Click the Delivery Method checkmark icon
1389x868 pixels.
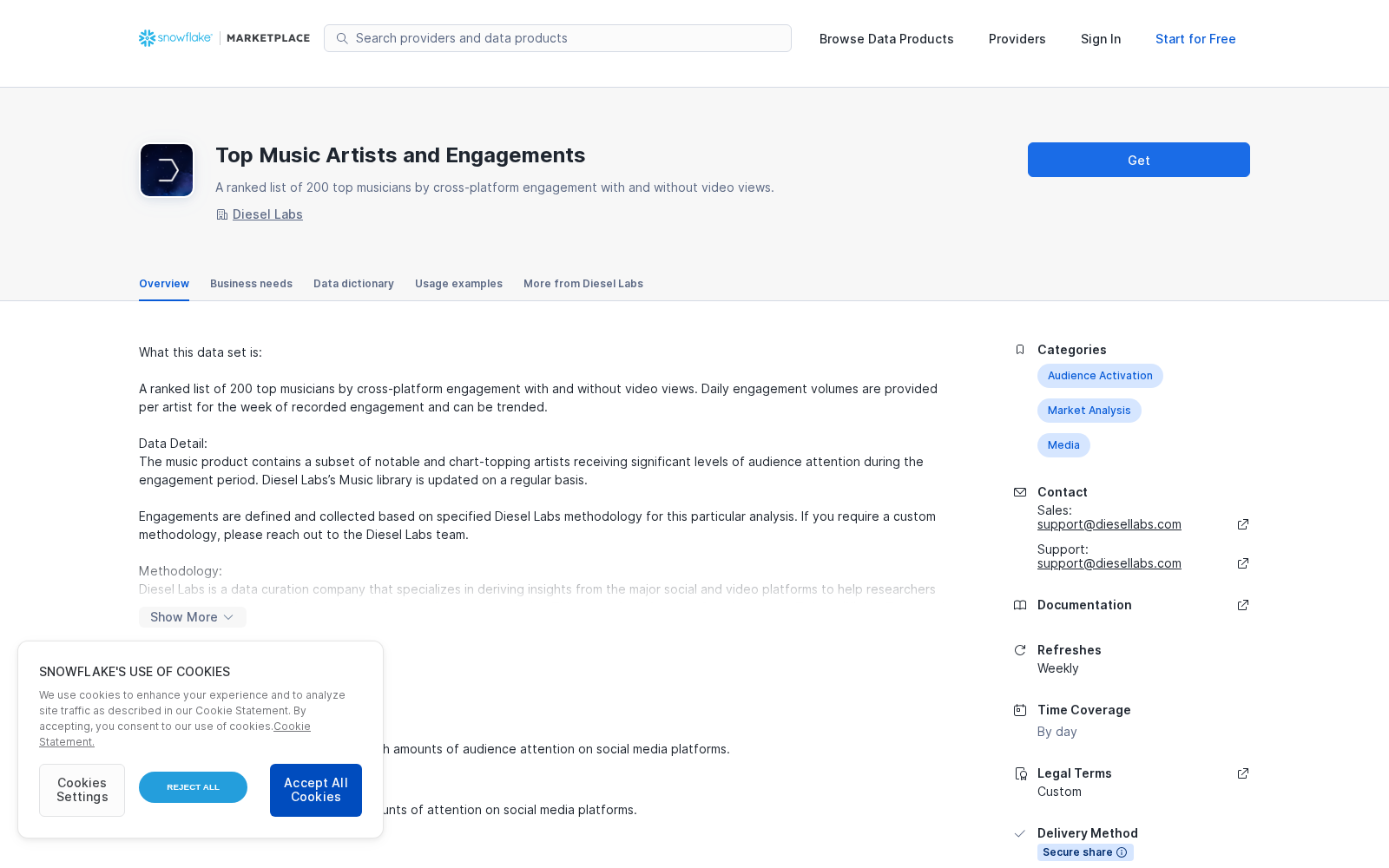[1020, 833]
